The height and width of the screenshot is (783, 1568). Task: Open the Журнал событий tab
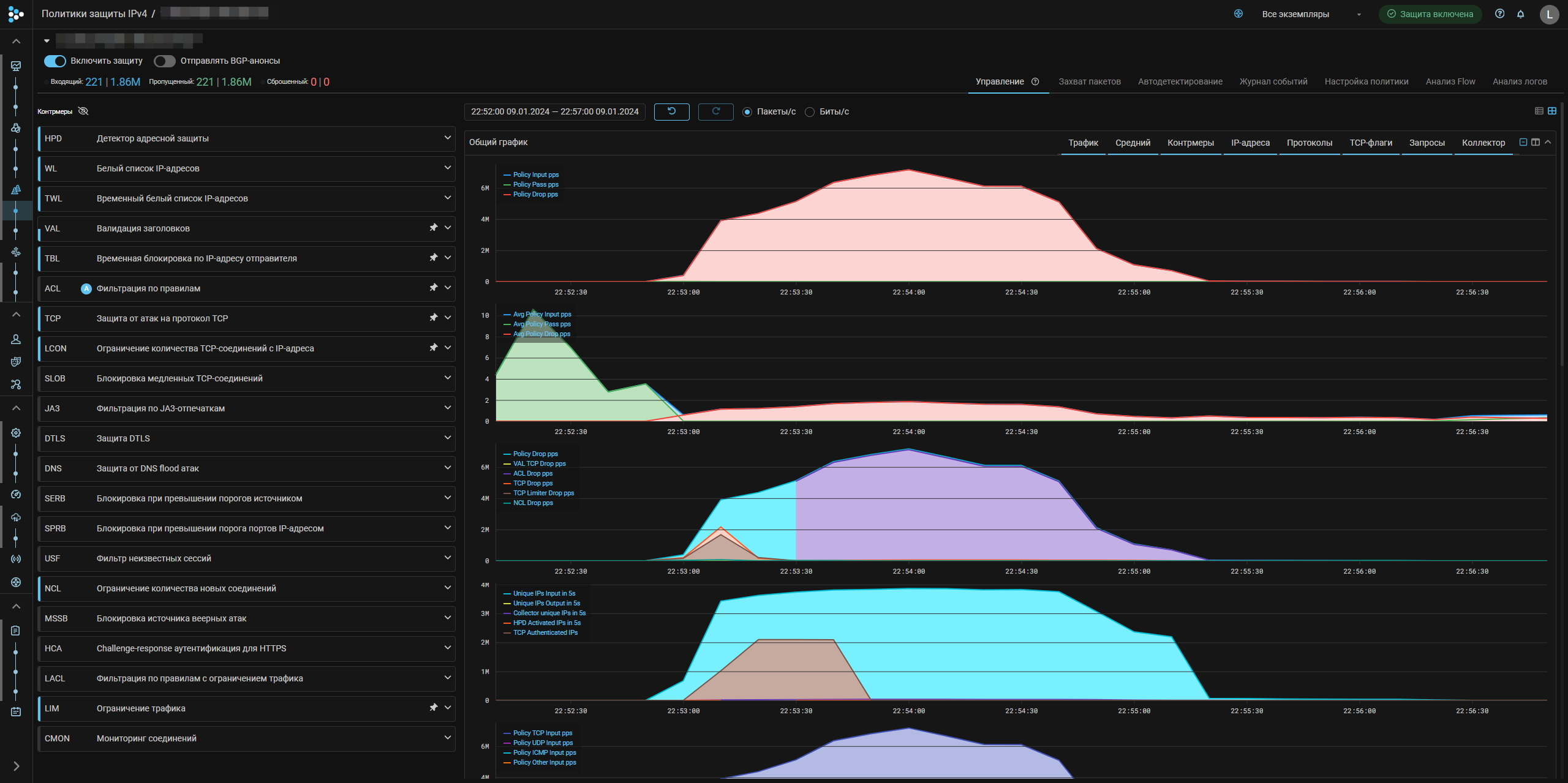coord(1273,81)
